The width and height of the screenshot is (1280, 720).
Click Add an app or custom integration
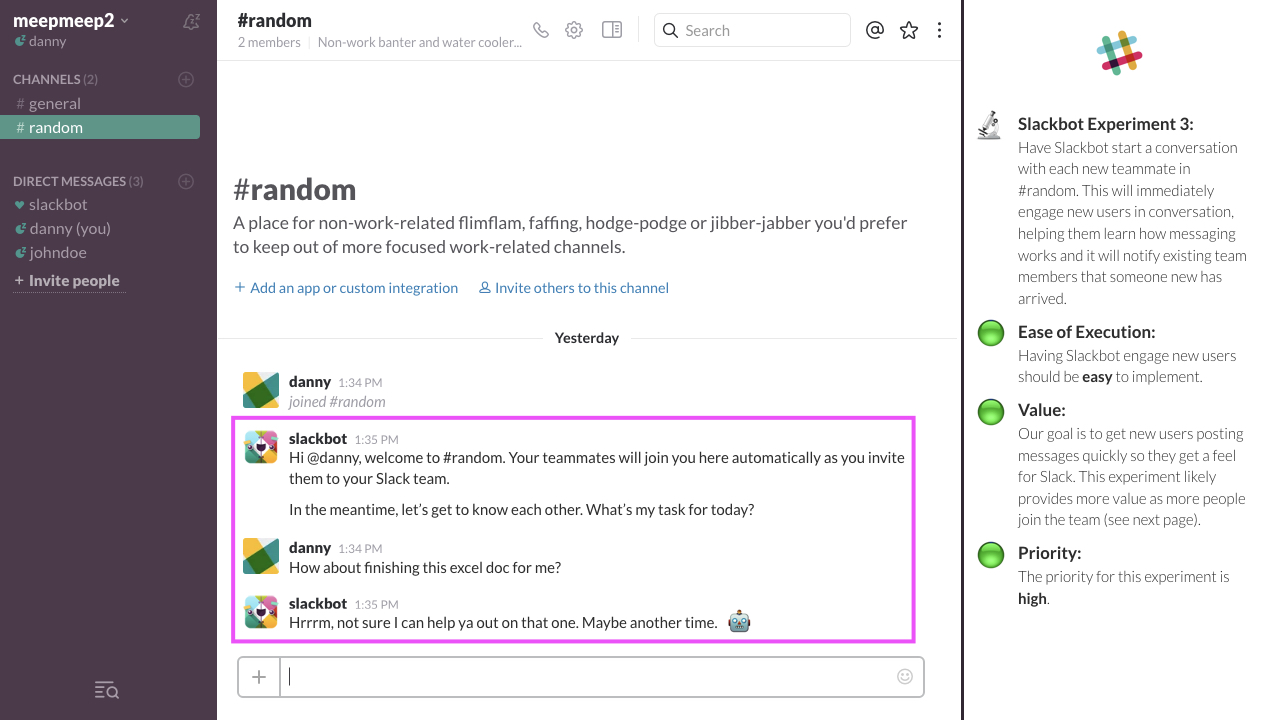(x=346, y=288)
